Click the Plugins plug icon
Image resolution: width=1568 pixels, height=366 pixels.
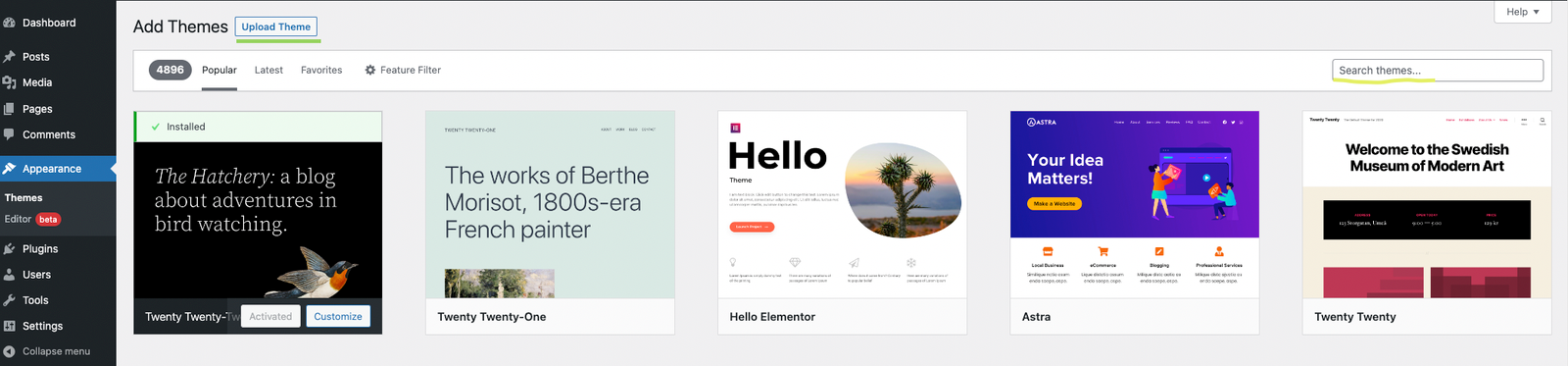pos(10,249)
